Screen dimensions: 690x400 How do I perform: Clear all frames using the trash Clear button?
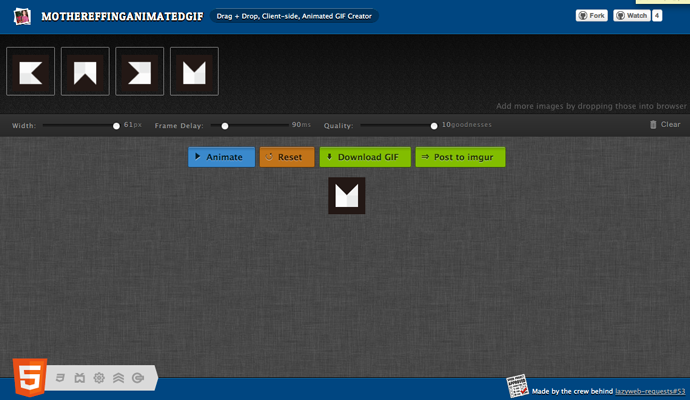click(665, 125)
